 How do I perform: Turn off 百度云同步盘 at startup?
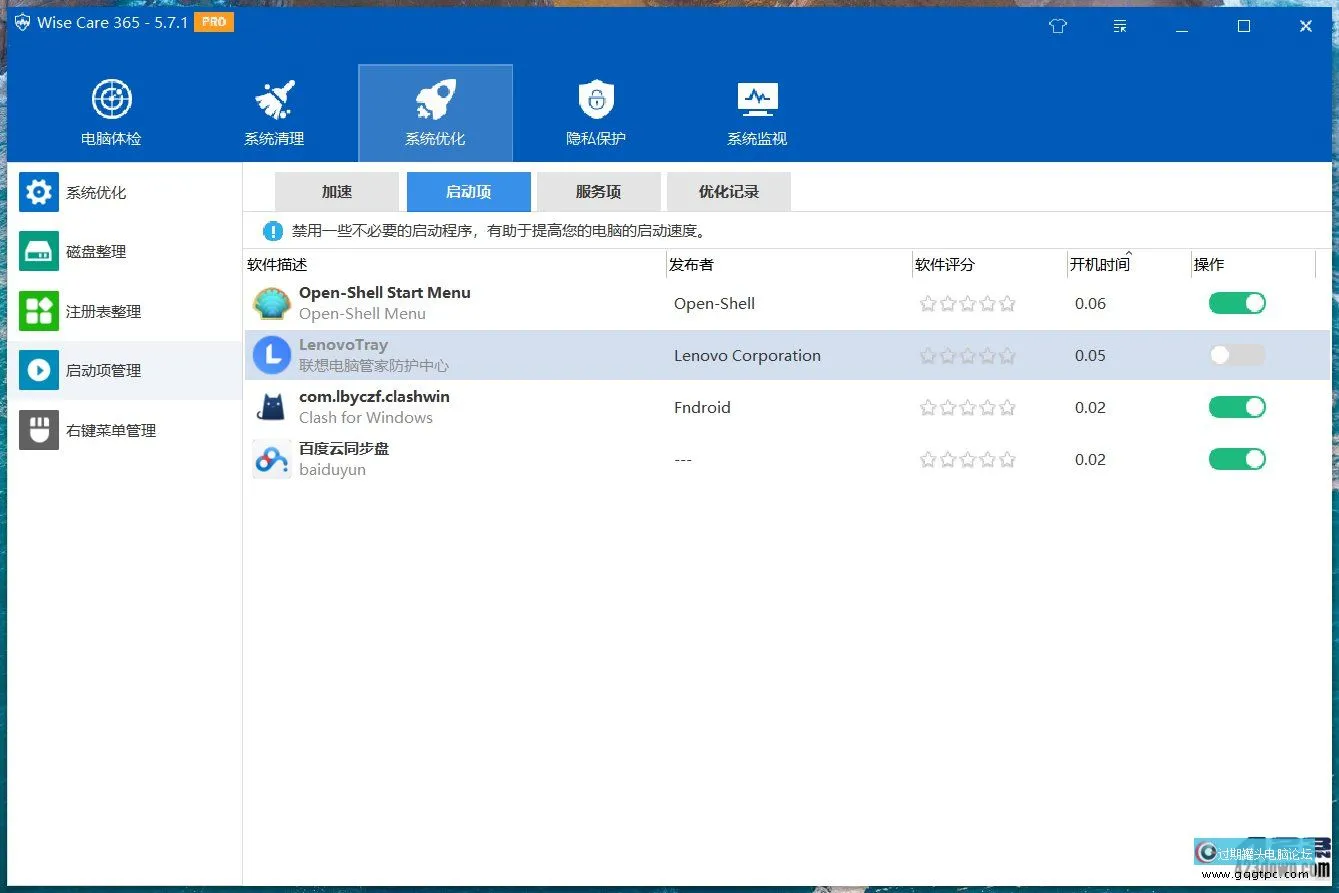(1237, 459)
